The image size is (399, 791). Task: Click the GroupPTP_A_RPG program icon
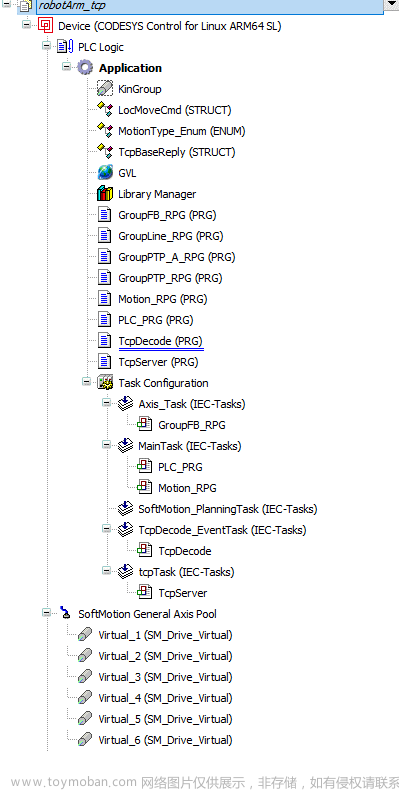(104, 257)
